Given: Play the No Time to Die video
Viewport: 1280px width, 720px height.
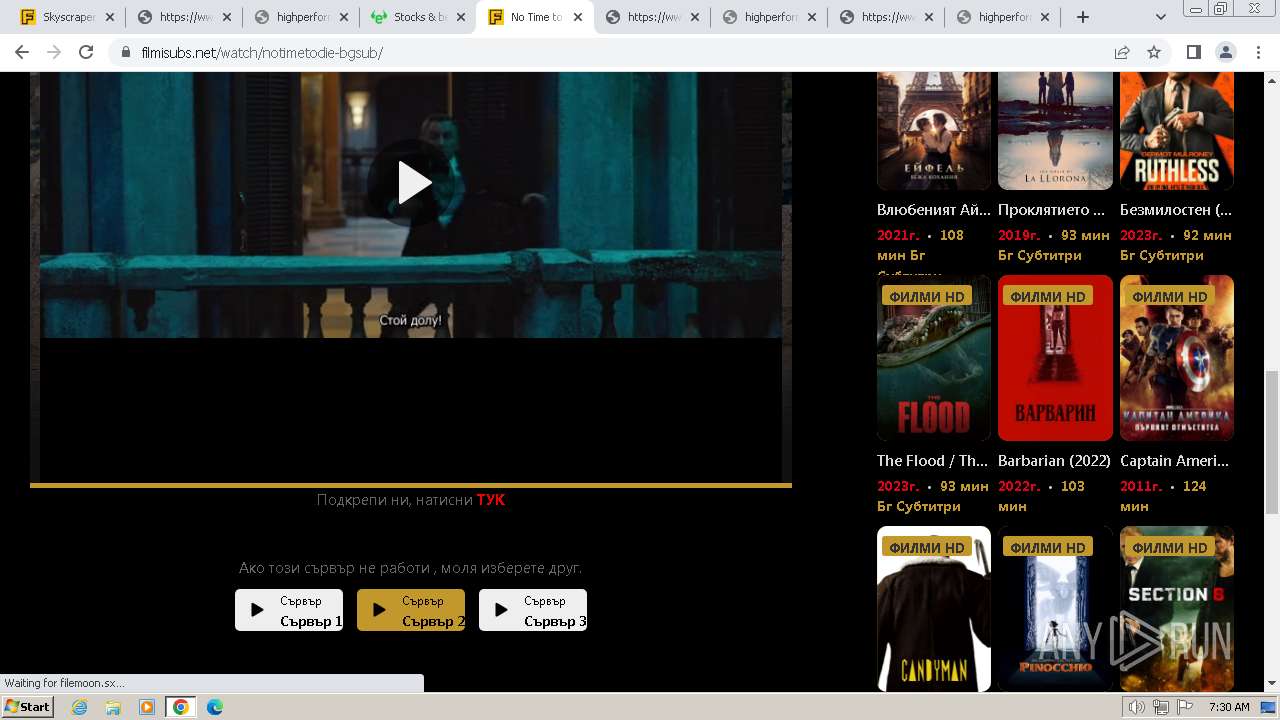Looking at the screenshot, I should (414, 183).
